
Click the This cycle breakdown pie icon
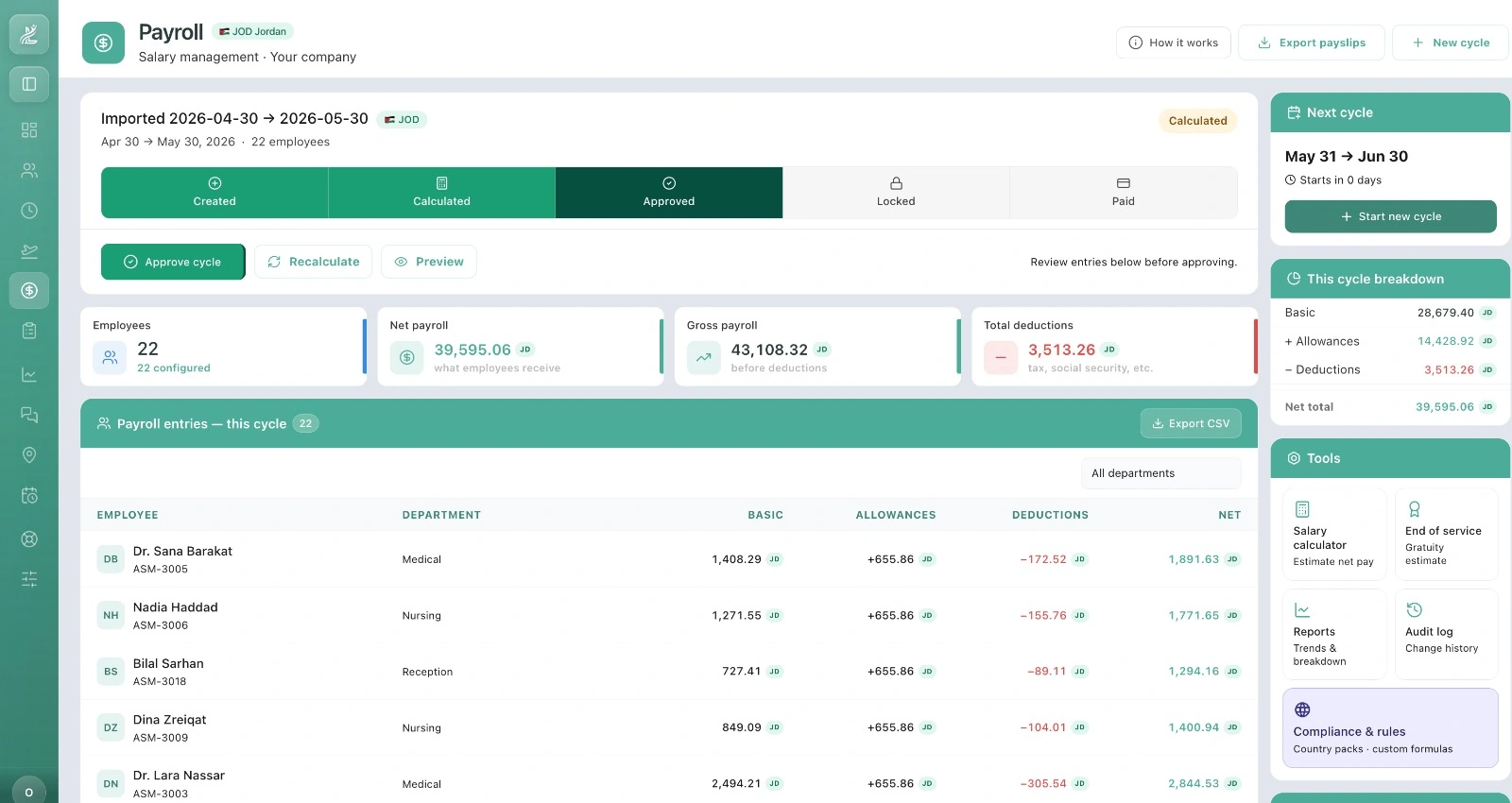pos(1294,279)
